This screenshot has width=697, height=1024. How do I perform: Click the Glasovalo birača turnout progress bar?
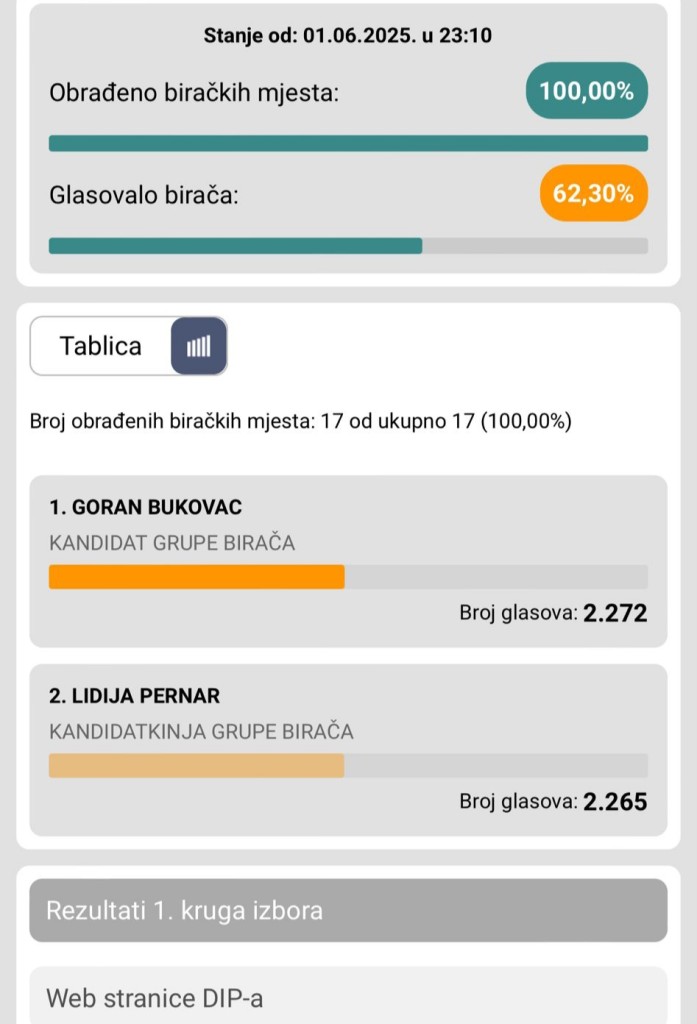point(348,246)
